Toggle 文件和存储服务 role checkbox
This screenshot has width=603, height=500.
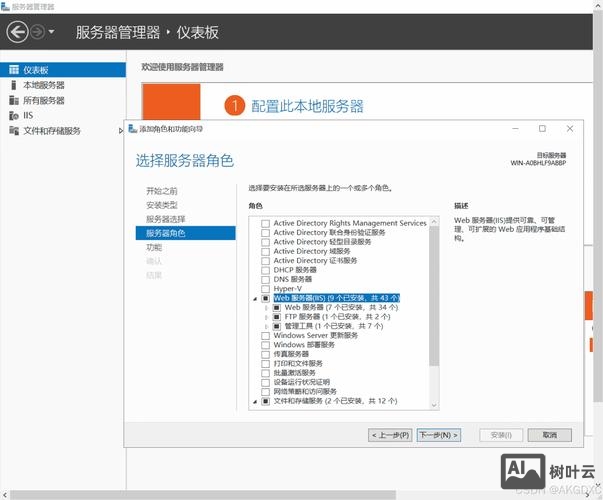click(x=265, y=401)
